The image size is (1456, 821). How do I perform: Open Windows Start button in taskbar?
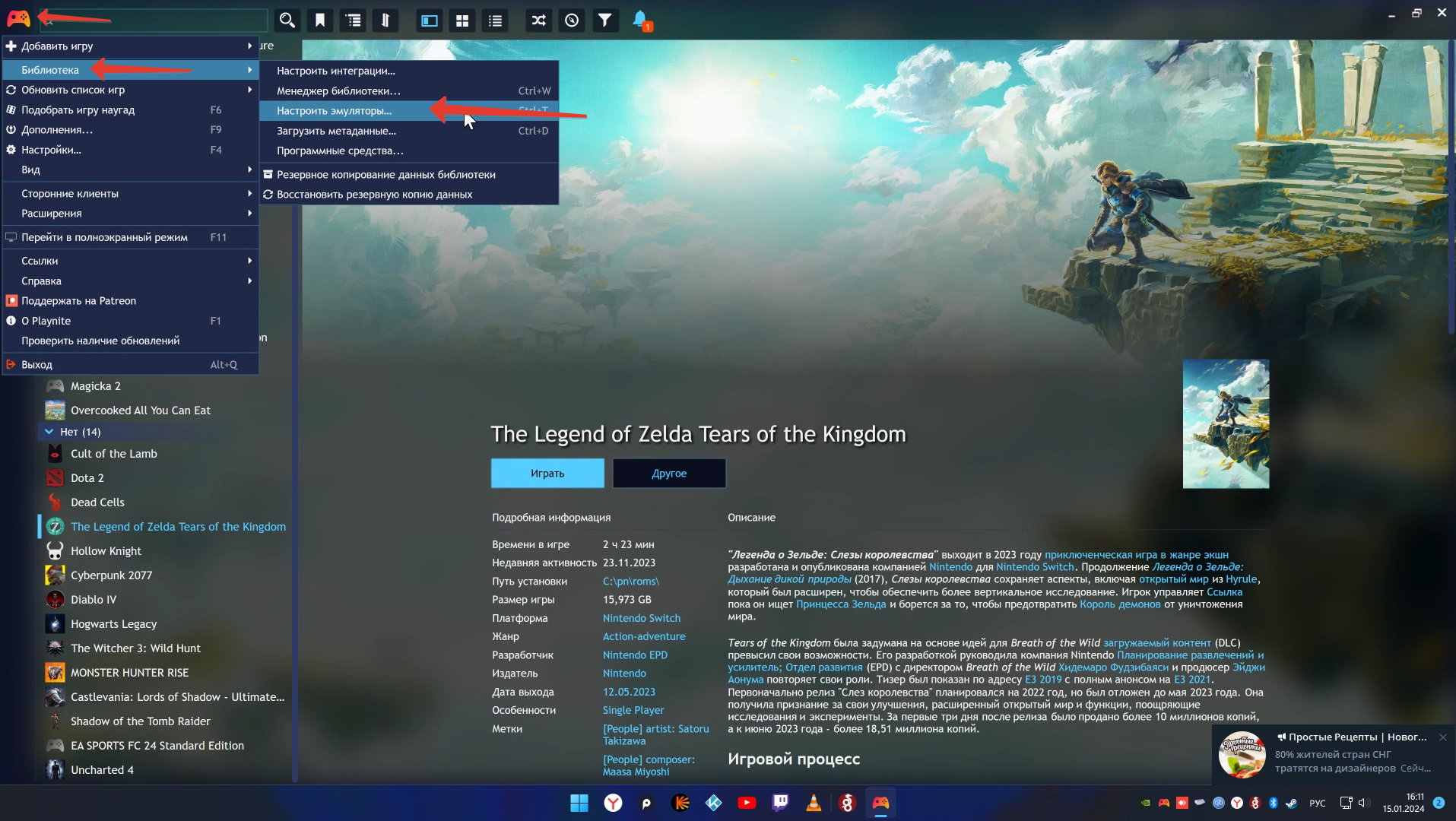coord(579,803)
